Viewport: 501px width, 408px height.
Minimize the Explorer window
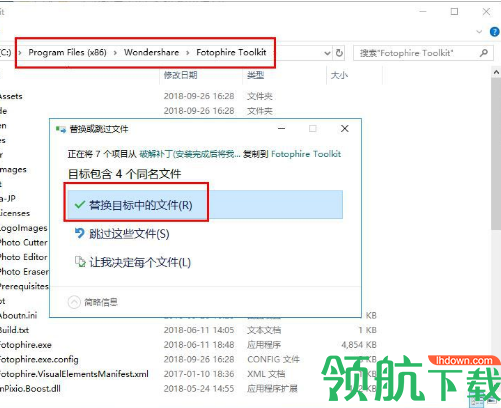423,12
